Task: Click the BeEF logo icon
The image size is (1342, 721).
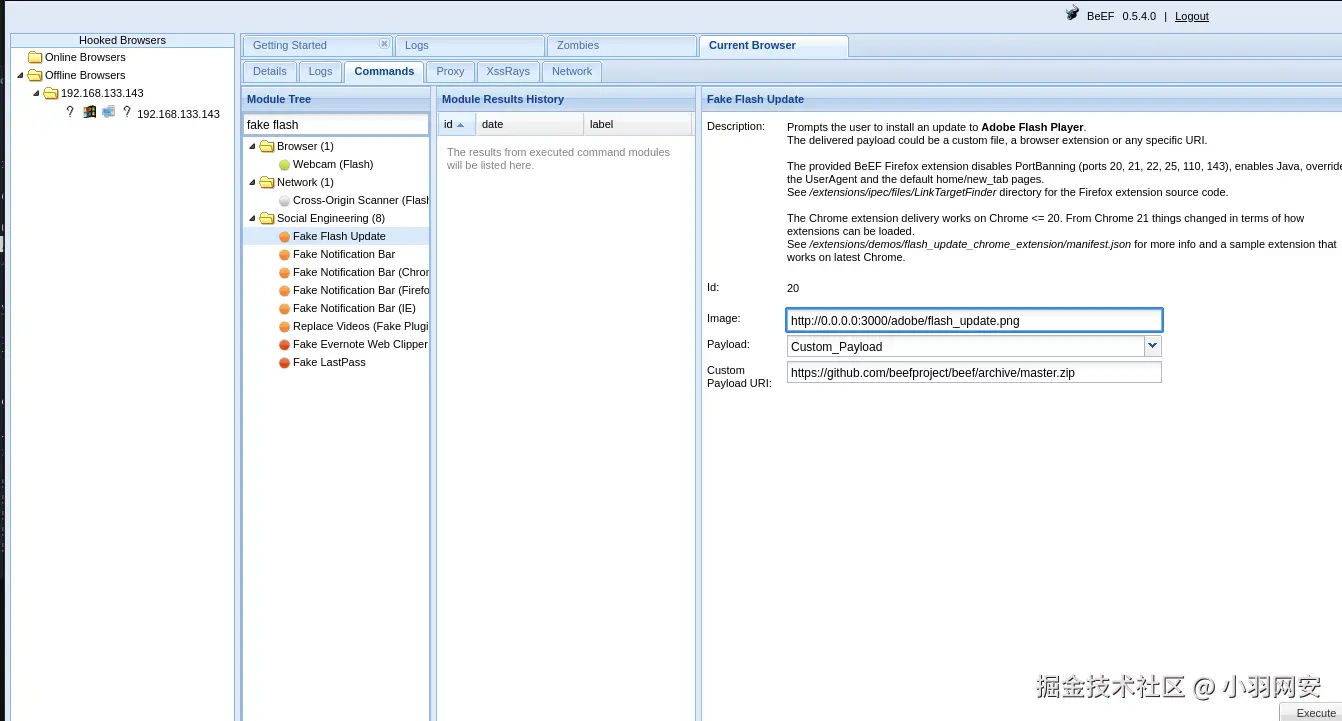Action: [1073, 15]
